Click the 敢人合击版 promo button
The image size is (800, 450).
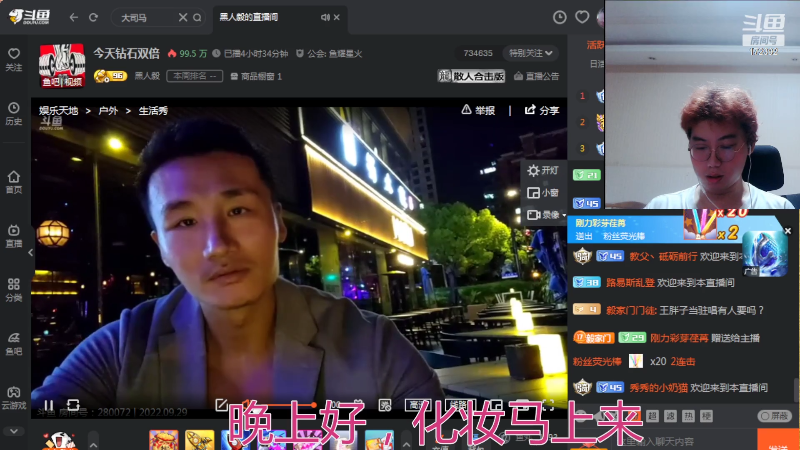pos(471,76)
